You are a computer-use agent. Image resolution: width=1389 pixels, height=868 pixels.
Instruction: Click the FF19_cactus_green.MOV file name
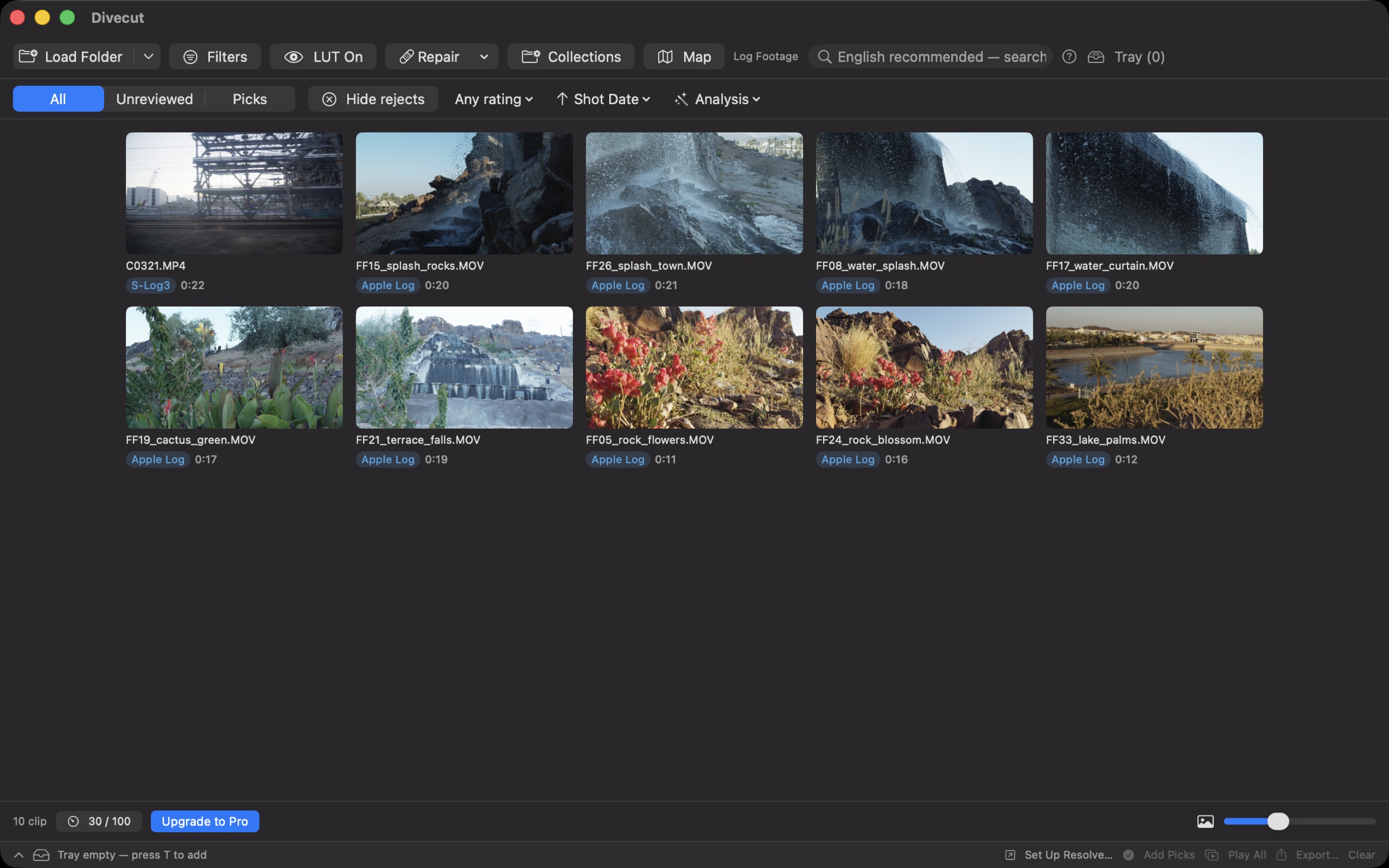tap(190, 440)
